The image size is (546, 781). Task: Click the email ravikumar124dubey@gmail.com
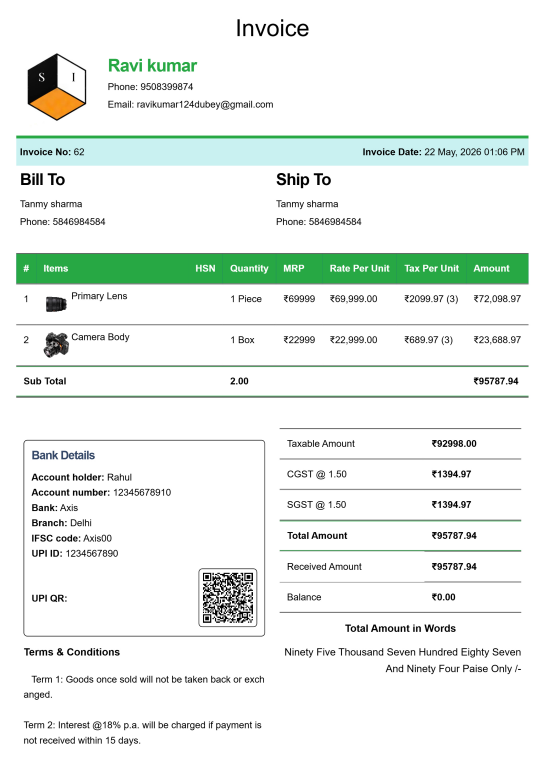tap(205, 105)
